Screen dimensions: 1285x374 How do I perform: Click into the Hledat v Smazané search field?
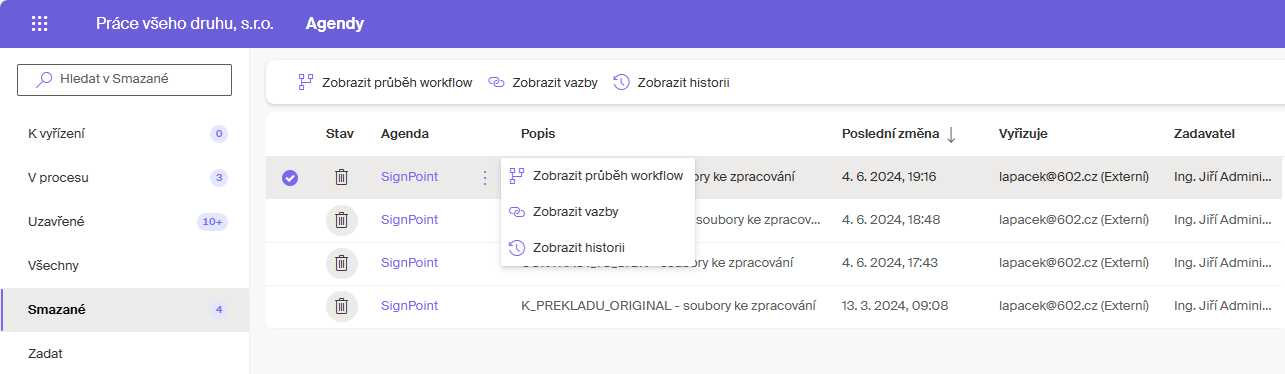click(124, 80)
